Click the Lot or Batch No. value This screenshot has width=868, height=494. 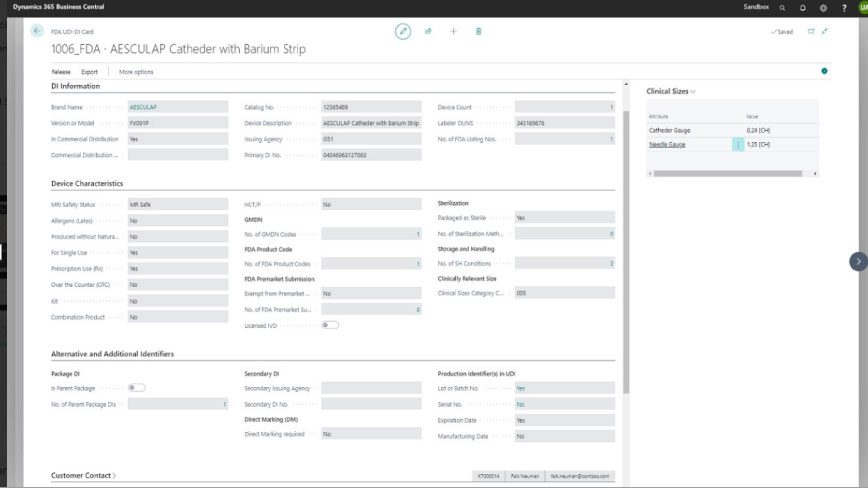(x=565, y=388)
